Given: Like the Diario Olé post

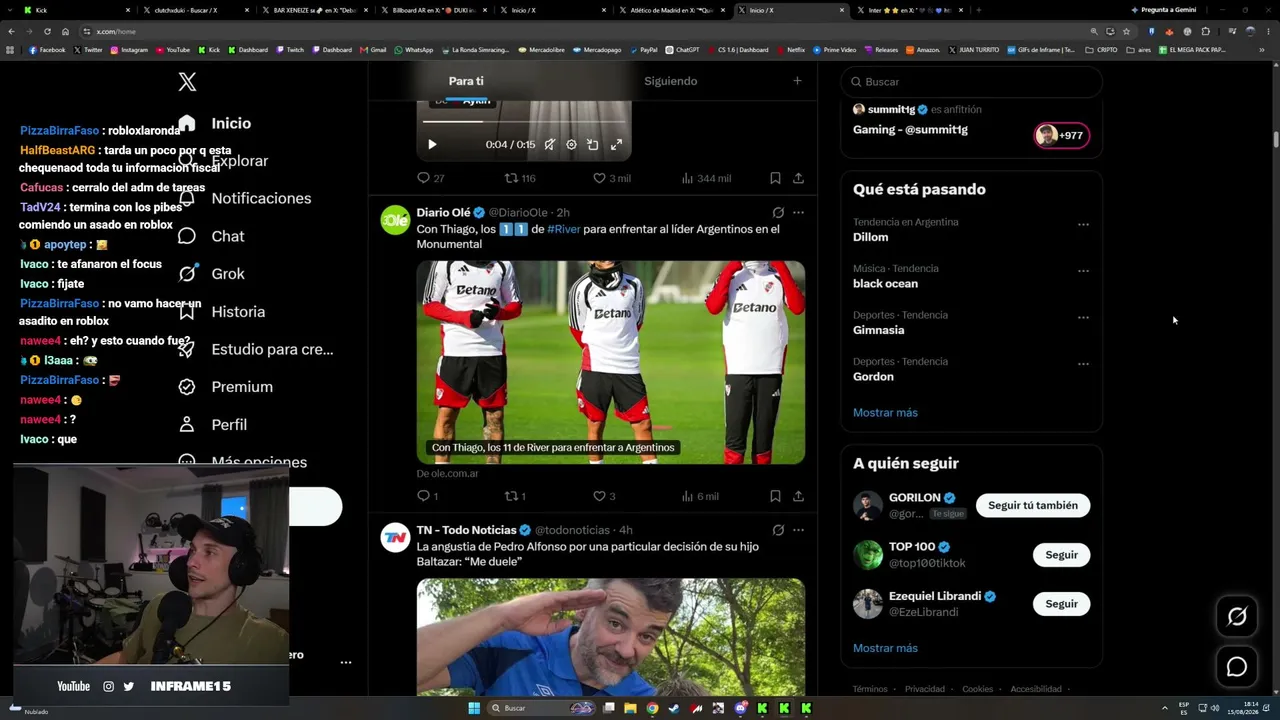Looking at the screenshot, I should [604, 496].
